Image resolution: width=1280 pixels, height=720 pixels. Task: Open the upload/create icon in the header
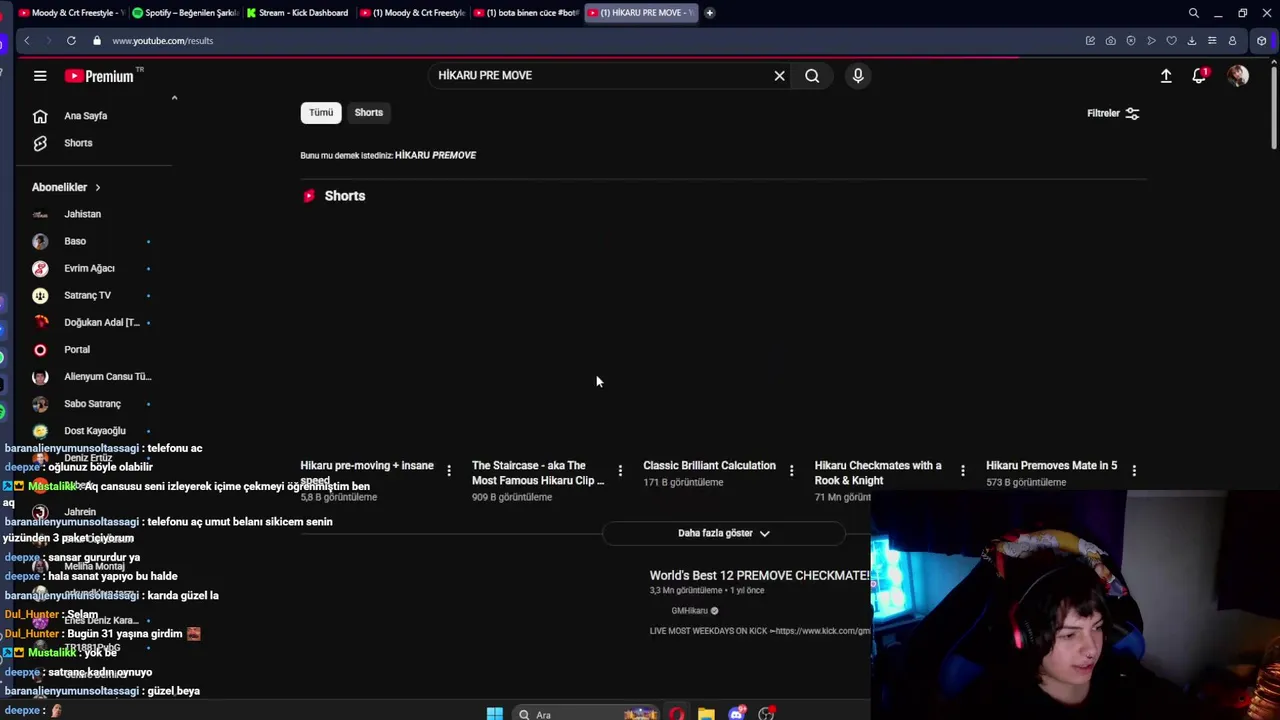click(1166, 76)
